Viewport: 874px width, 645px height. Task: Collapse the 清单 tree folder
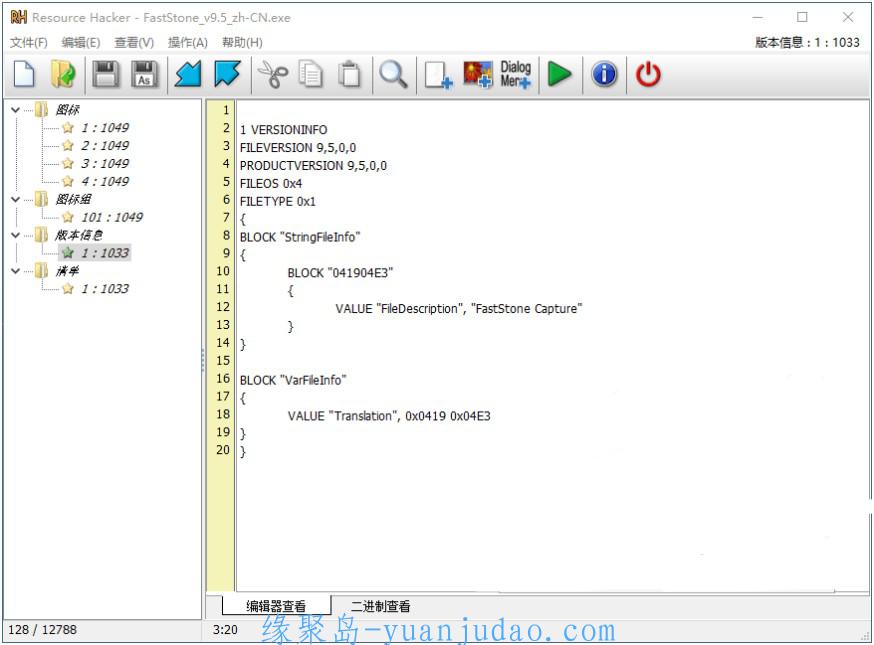coord(16,271)
